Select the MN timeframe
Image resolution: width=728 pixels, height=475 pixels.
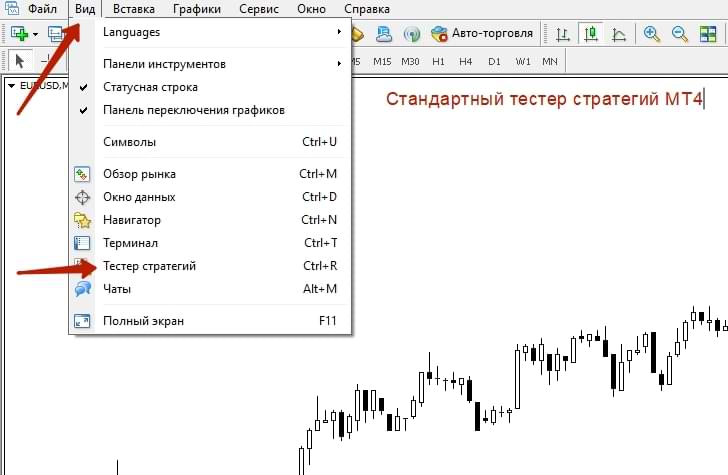550,61
